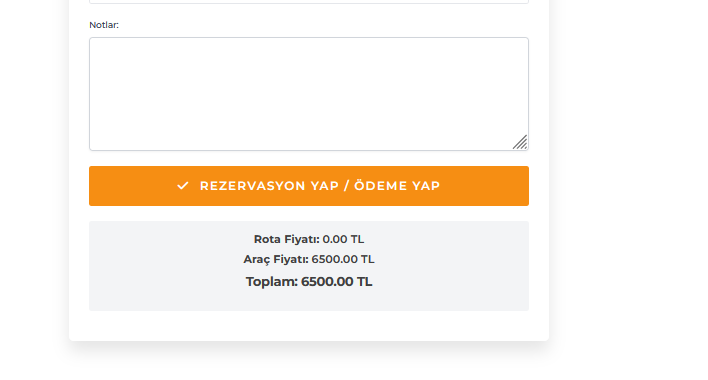This screenshot has height=380, width=708.
Task: Click the 0.00 TL route price value
Action: coord(343,239)
